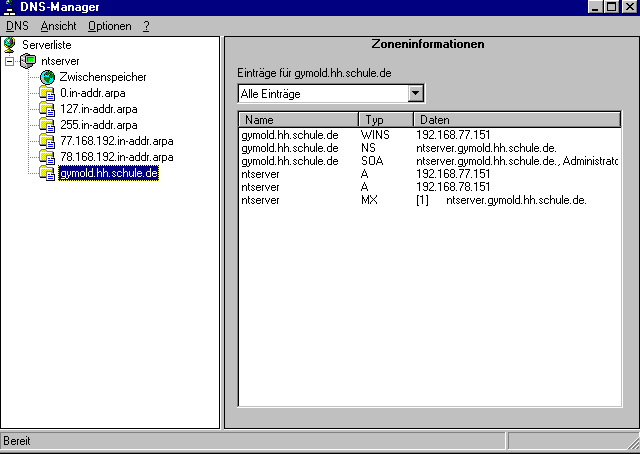Image resolution: width=640 pixels, height=454 pixels.
Task: Select ntserver A record for 192.168.77.151
Action: 260,174
